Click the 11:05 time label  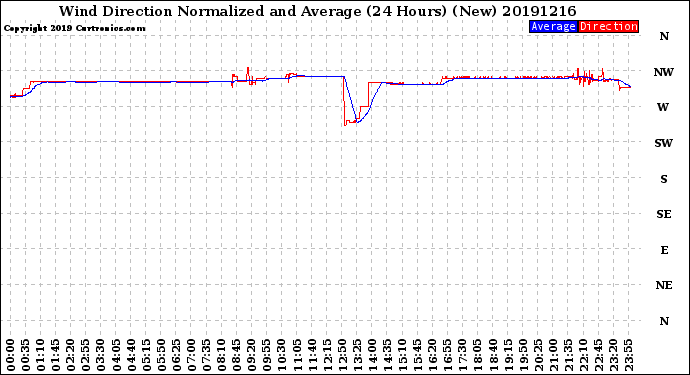tap(297, 355)
